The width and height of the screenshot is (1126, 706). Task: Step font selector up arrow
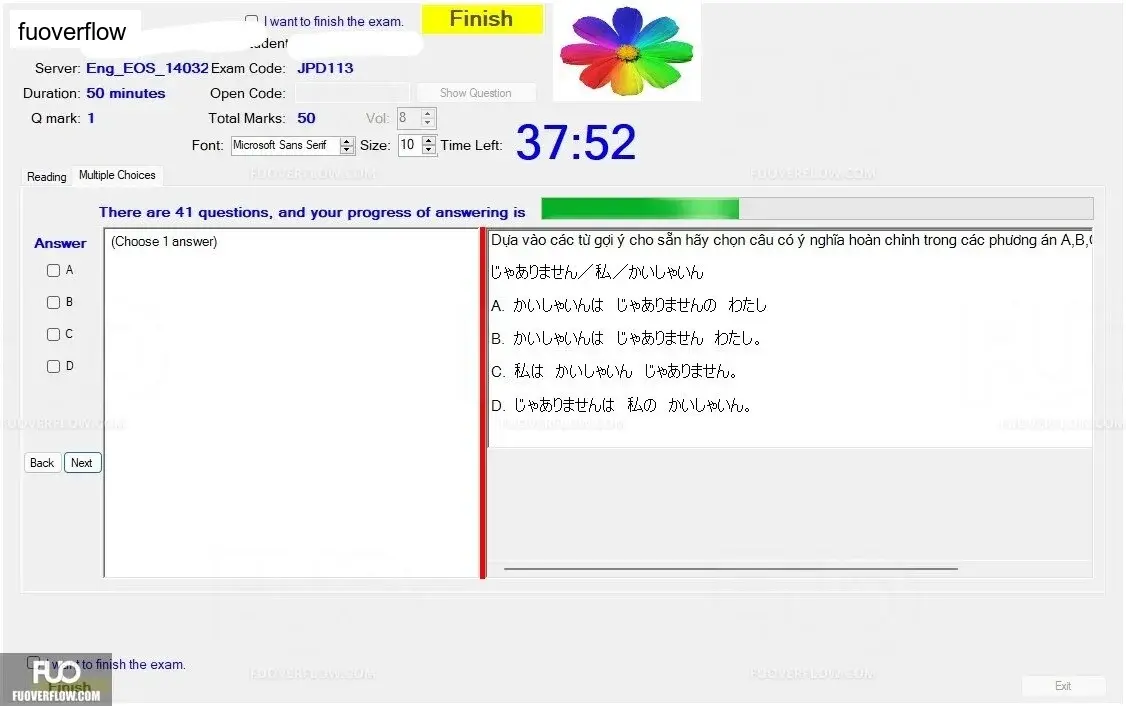pos(347,140)
